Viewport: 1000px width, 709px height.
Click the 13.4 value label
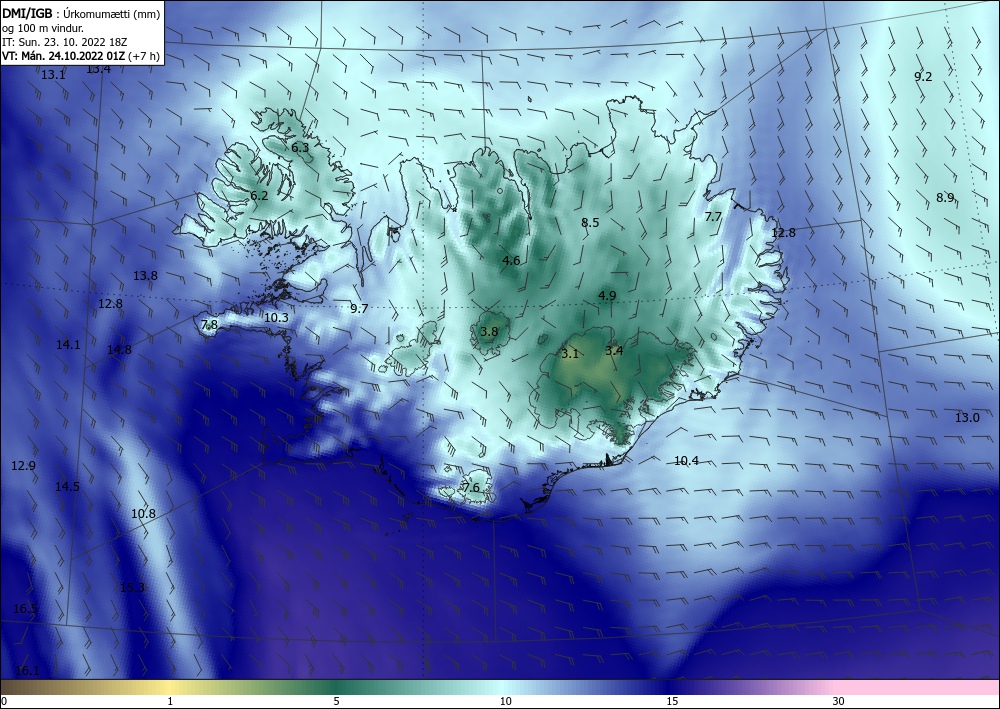point(98,69)
